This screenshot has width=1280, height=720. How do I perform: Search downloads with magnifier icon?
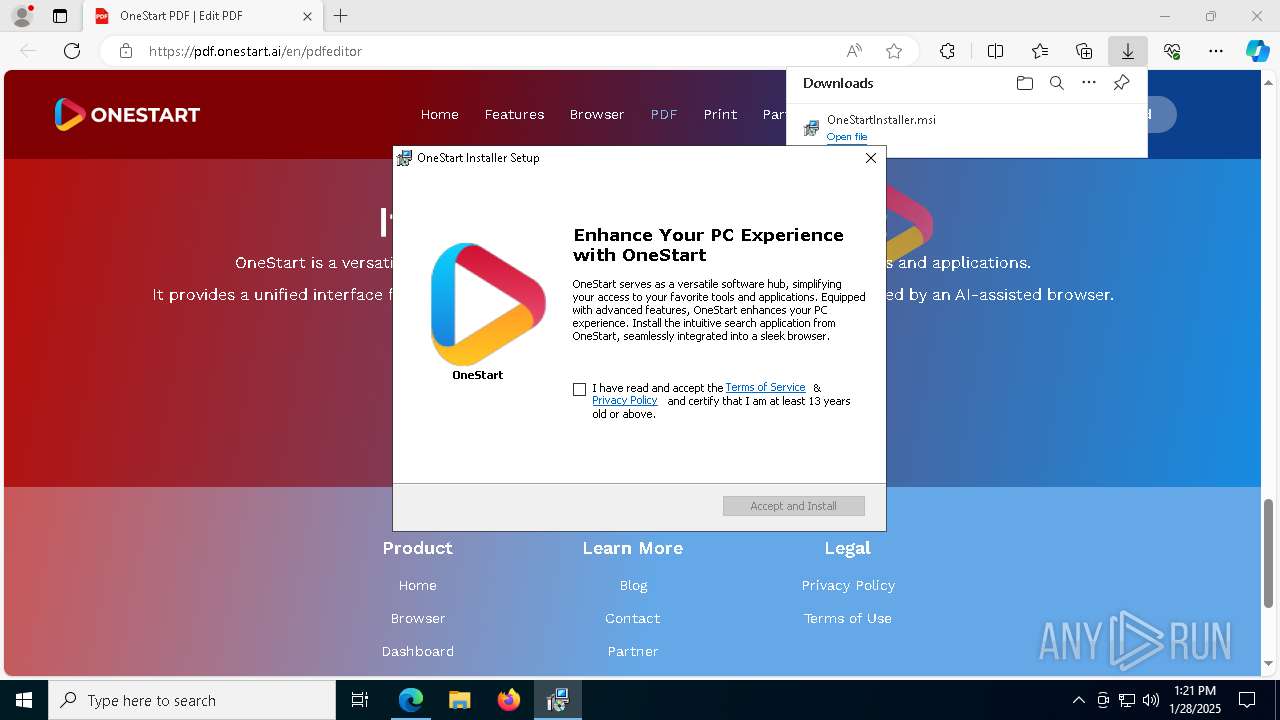pos(1056,83)
